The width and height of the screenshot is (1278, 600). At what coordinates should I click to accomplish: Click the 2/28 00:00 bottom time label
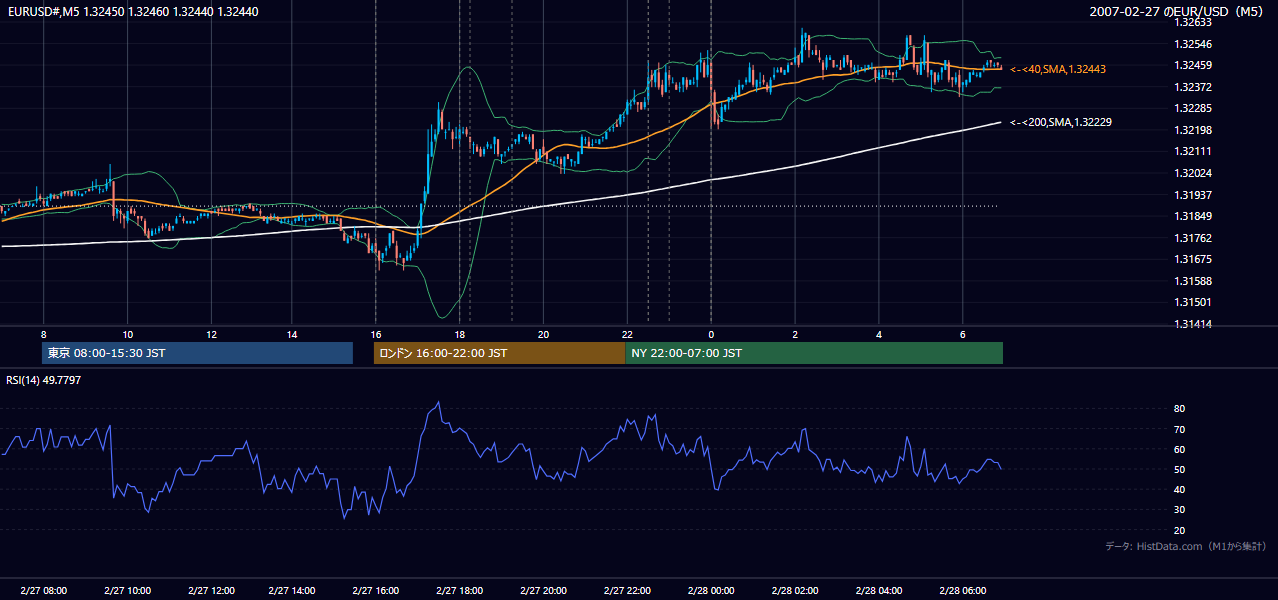(711, 590)
